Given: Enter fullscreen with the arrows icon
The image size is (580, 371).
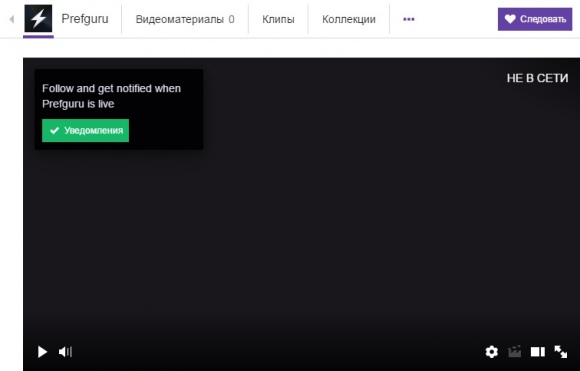Looking at the screenshot, I should [x=561, y=352].
